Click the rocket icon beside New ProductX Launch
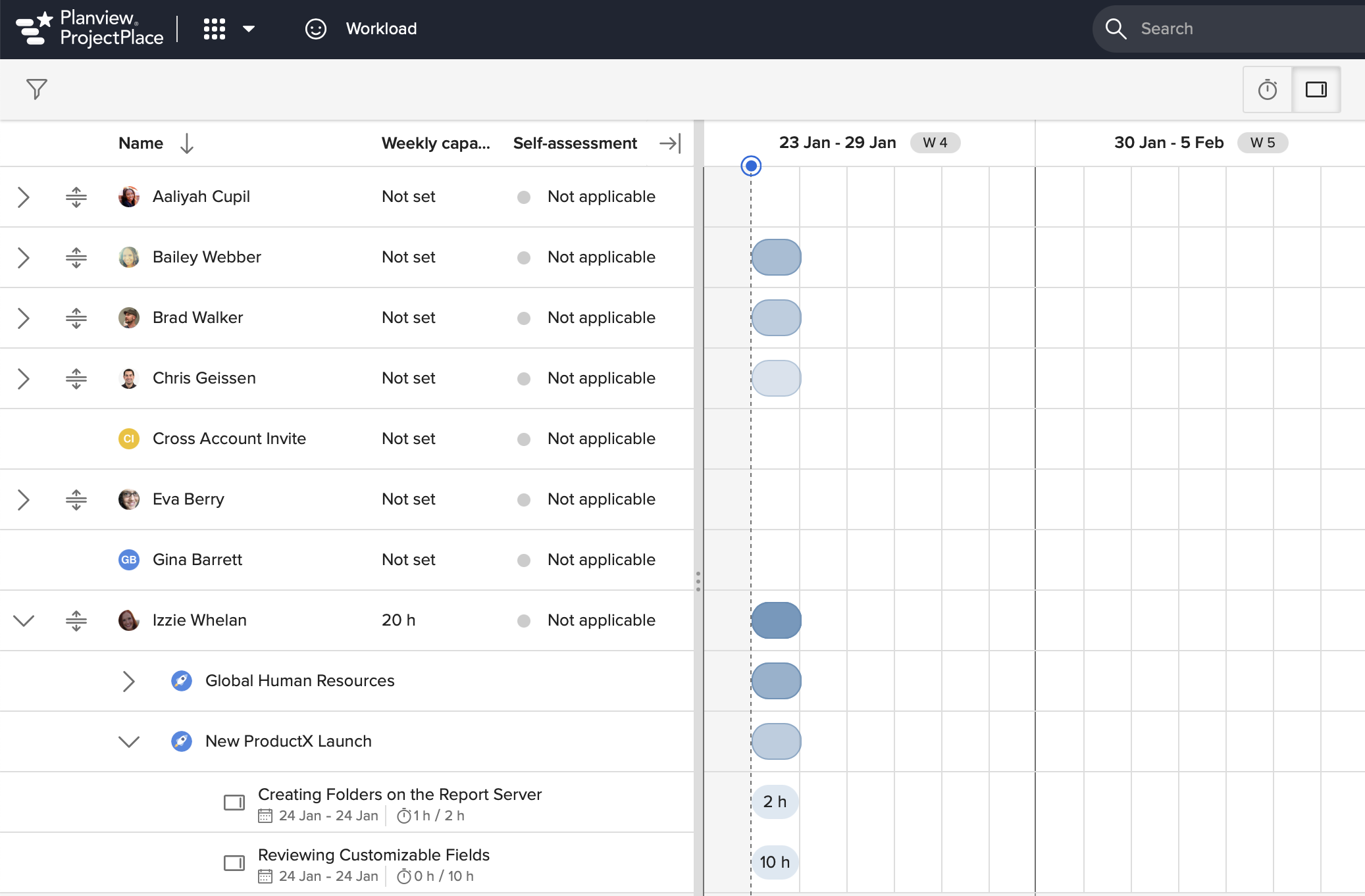This screenshot has width=1365, height=896. click(181, 741)
